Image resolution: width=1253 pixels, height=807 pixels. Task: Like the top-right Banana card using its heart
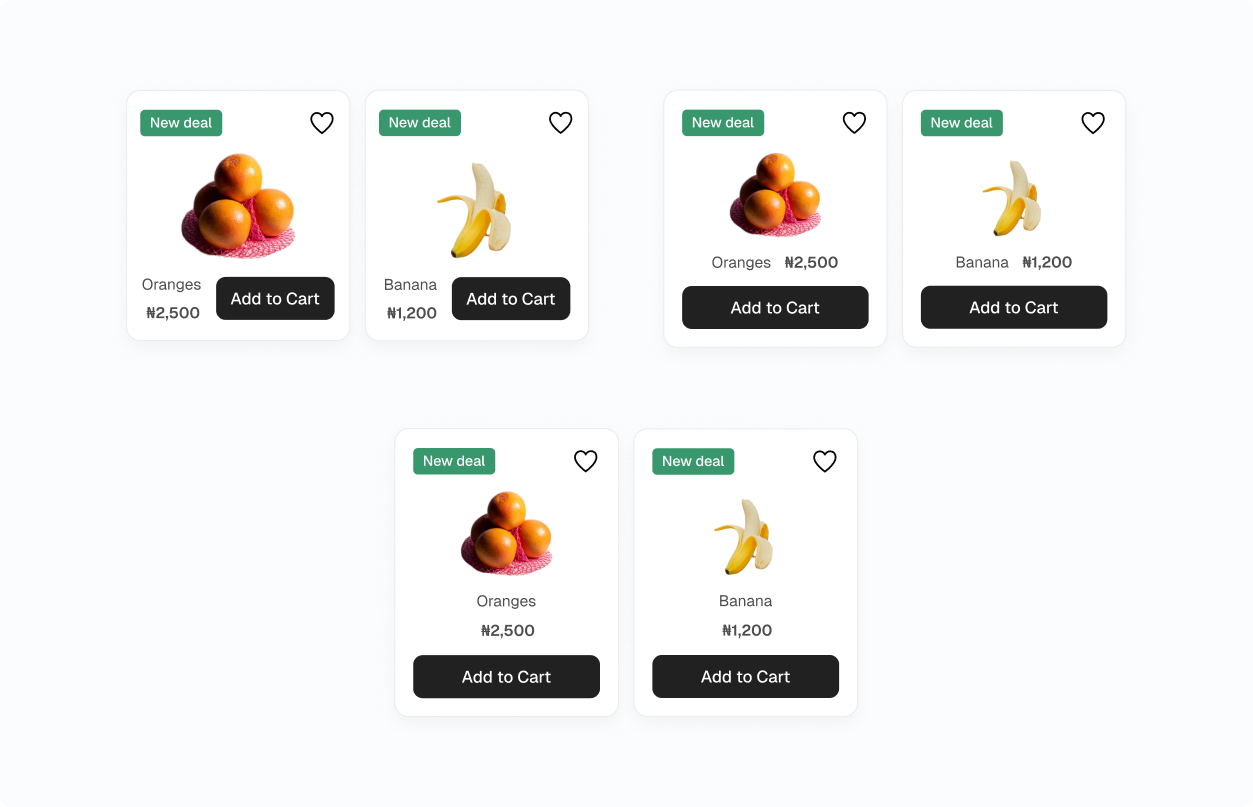coord(1093,123)
